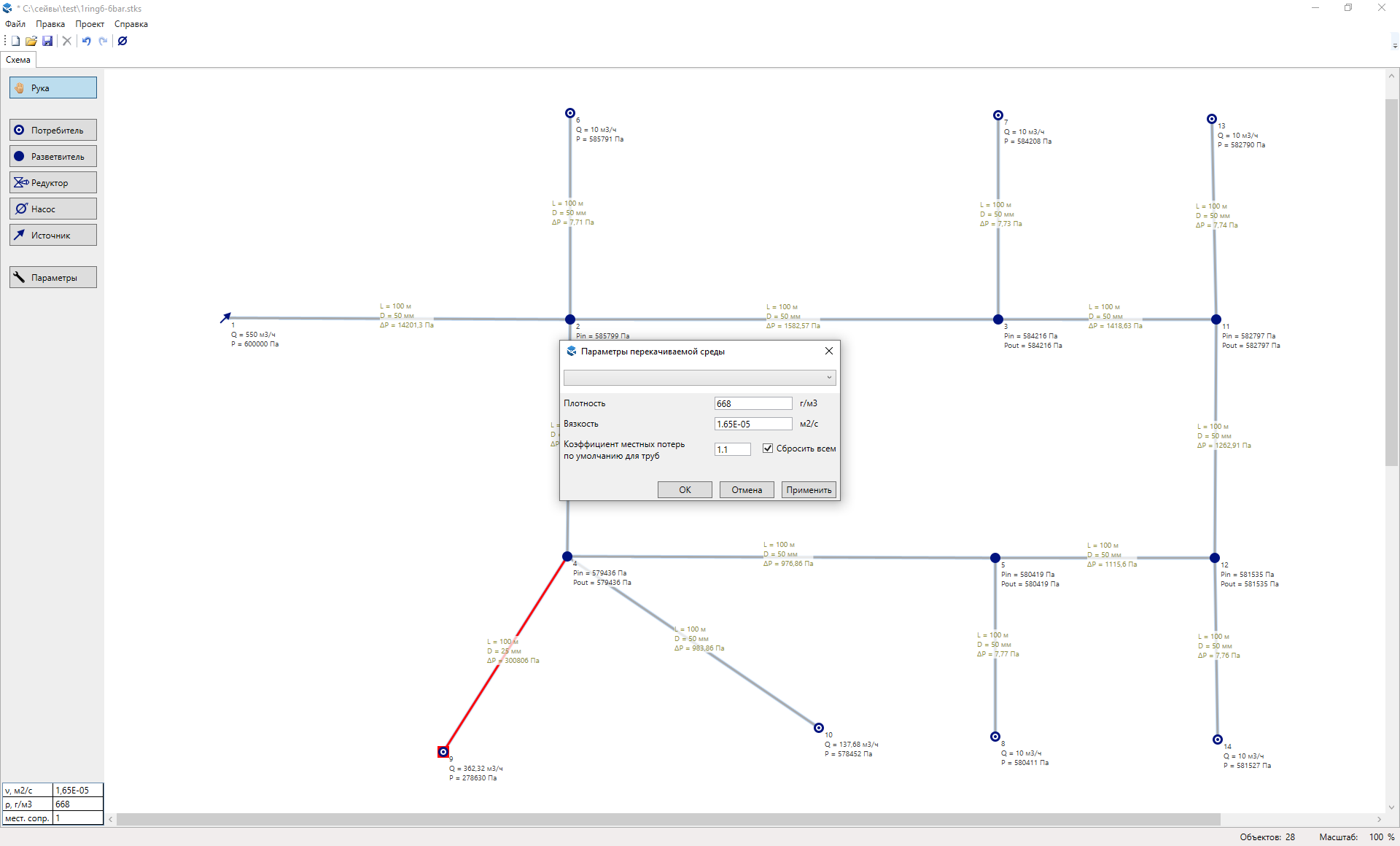1400x846 pixels.
Task: Expand the medium selection dropdown
Action: click(828, 378)
